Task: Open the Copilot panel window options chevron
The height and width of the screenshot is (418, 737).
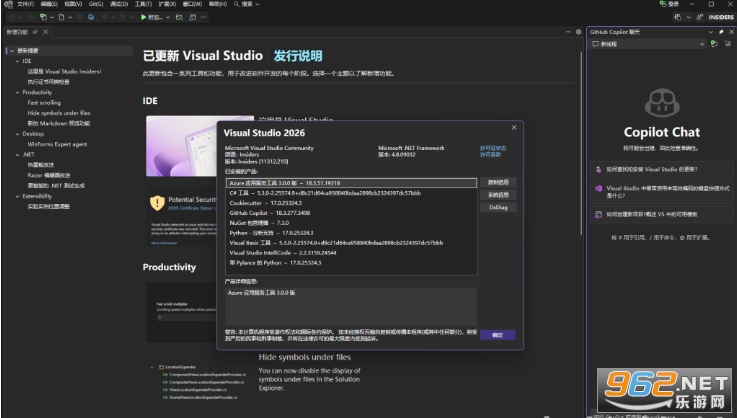Action: (x=711, y=32)
